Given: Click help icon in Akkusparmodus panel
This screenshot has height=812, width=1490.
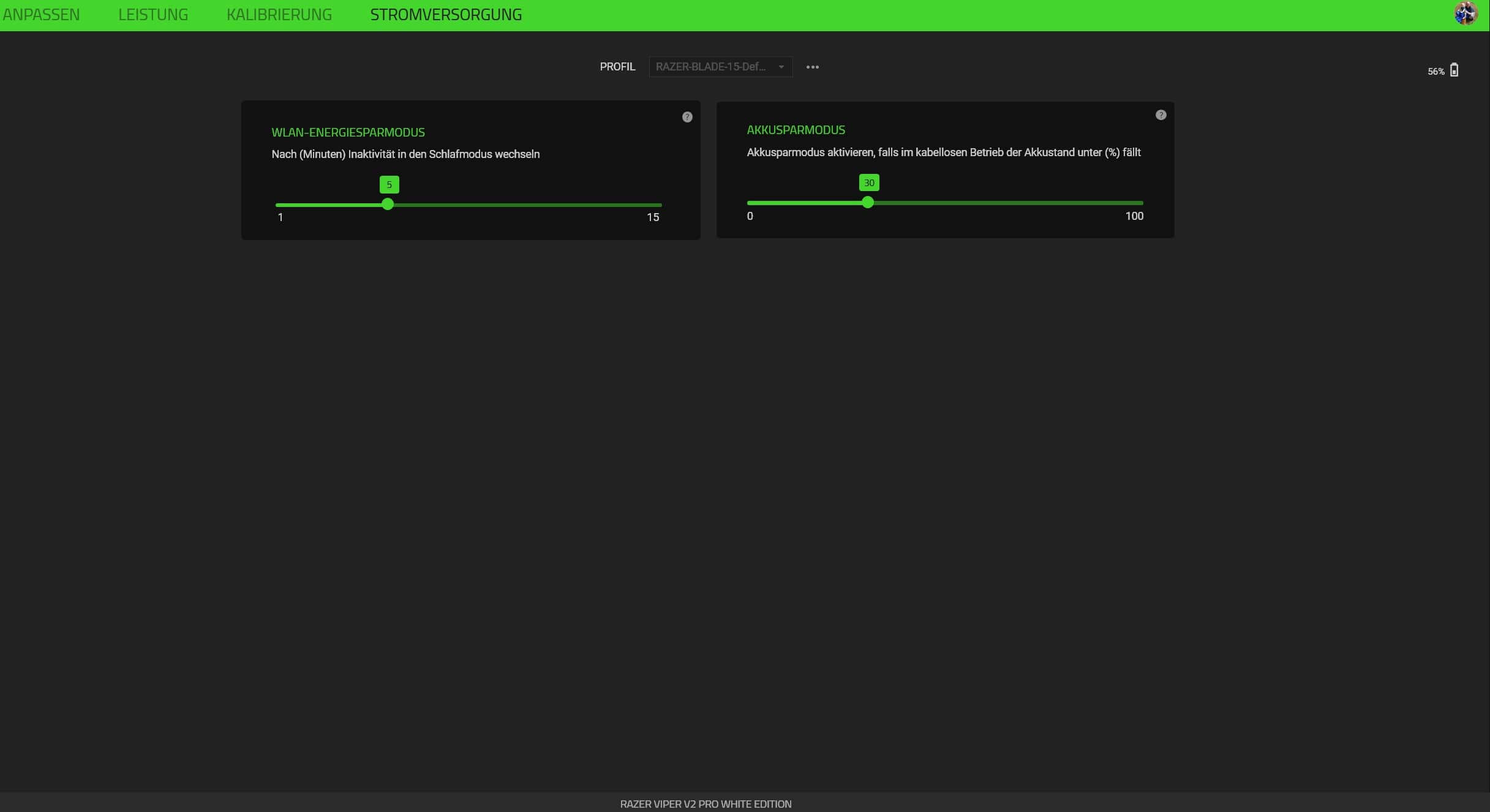Looking at the screenshot, I should 1161,115.
